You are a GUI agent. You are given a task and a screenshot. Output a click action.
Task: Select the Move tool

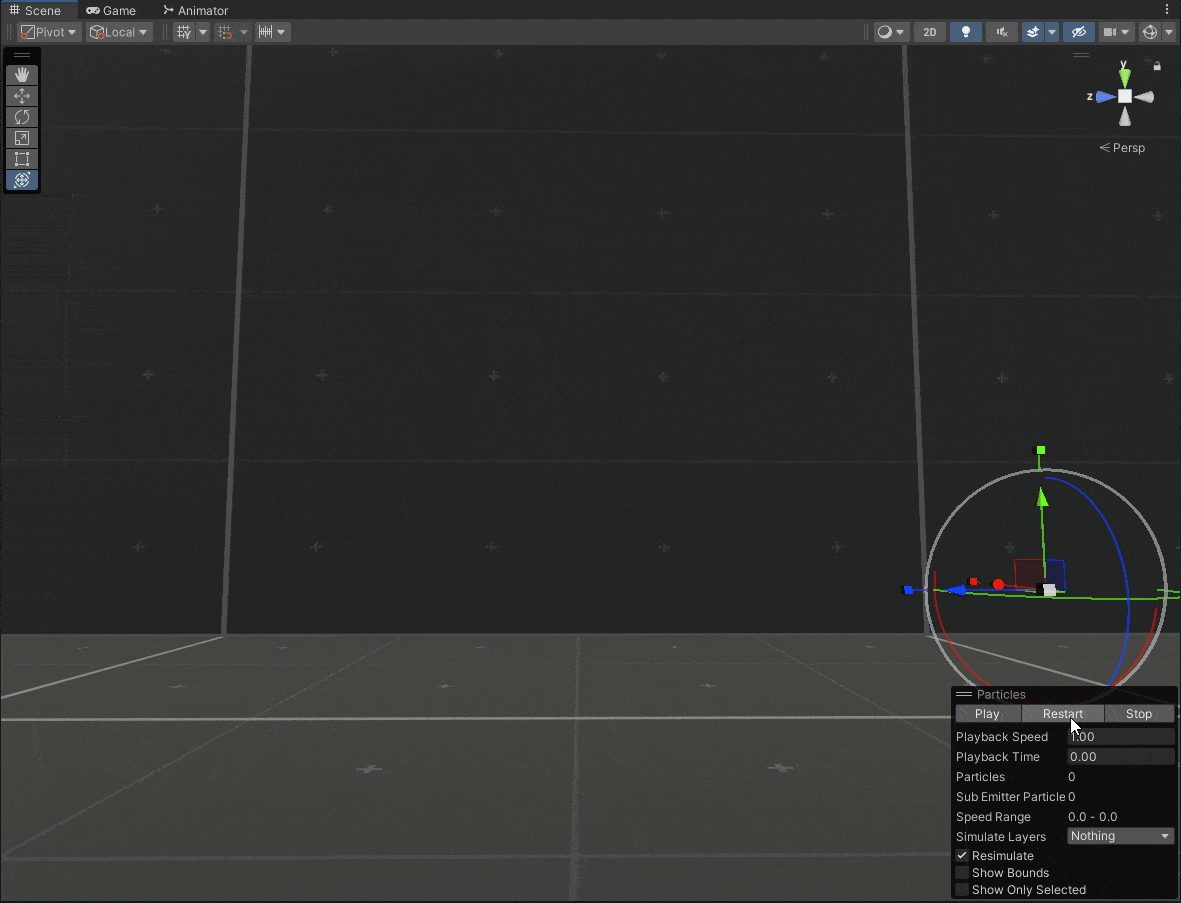pos(22,96)
